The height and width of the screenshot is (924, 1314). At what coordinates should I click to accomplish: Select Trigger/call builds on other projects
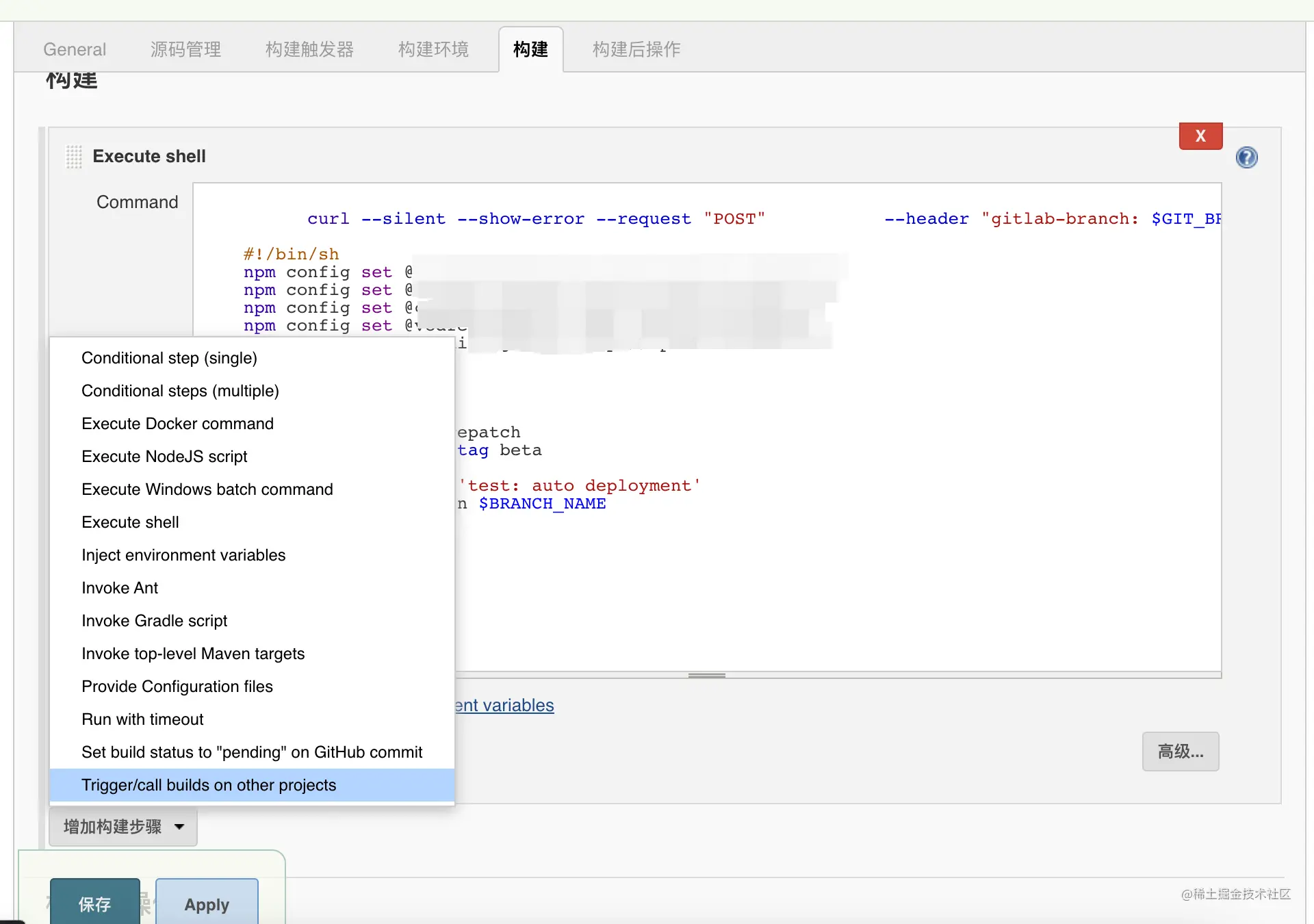coord(209,785)
